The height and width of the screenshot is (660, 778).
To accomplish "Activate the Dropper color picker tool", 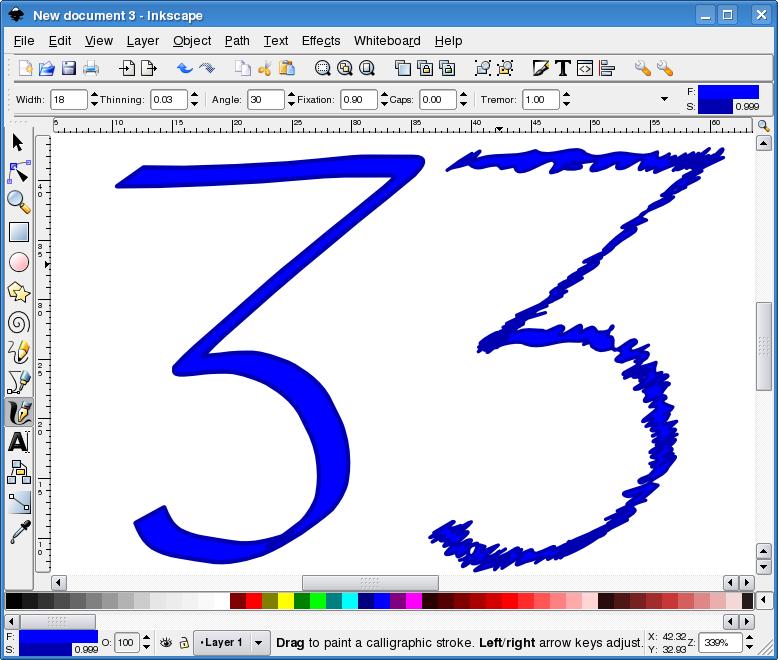I will (19, 531).
